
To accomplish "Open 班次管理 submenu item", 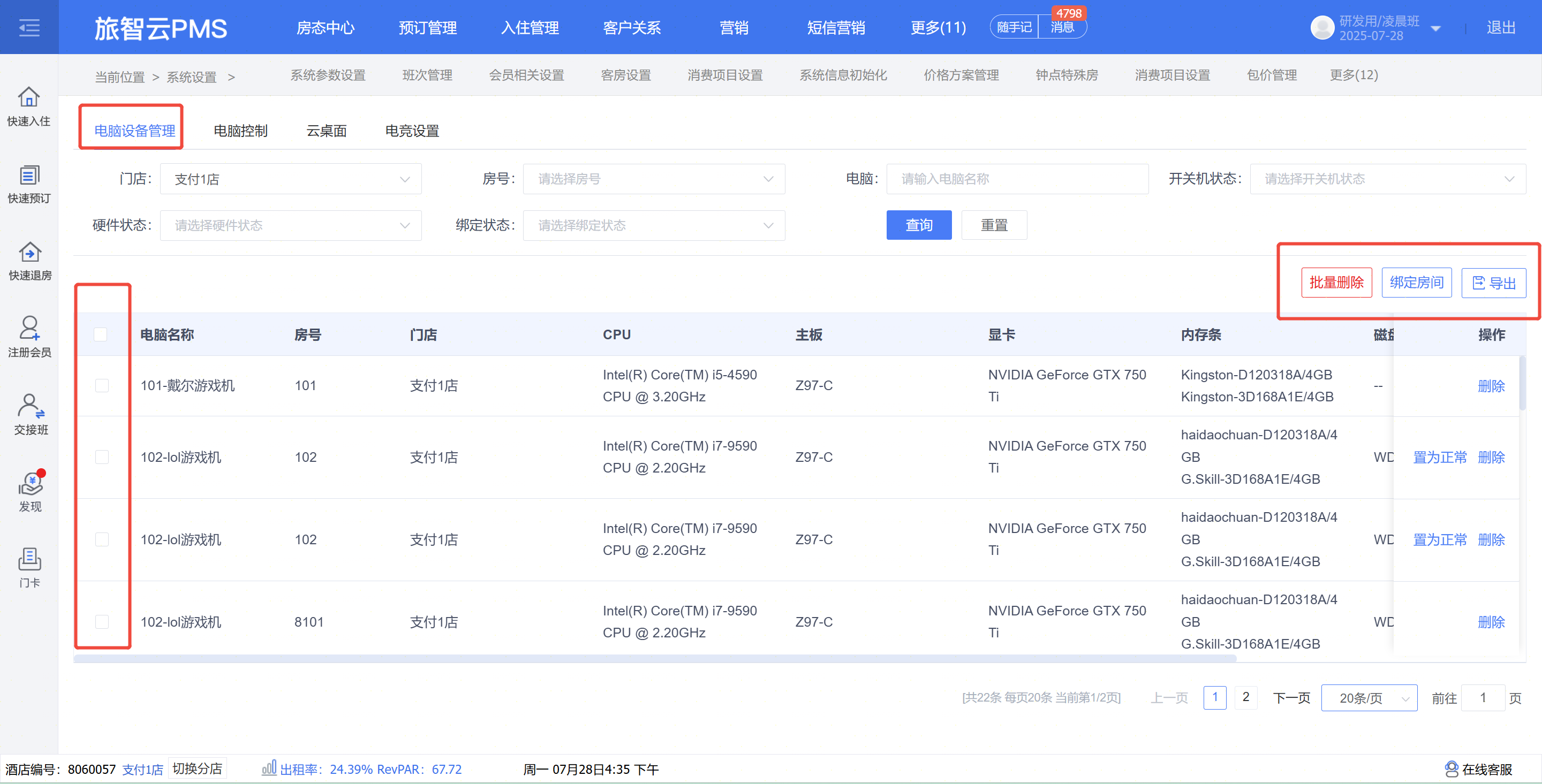I will point(427,75).
